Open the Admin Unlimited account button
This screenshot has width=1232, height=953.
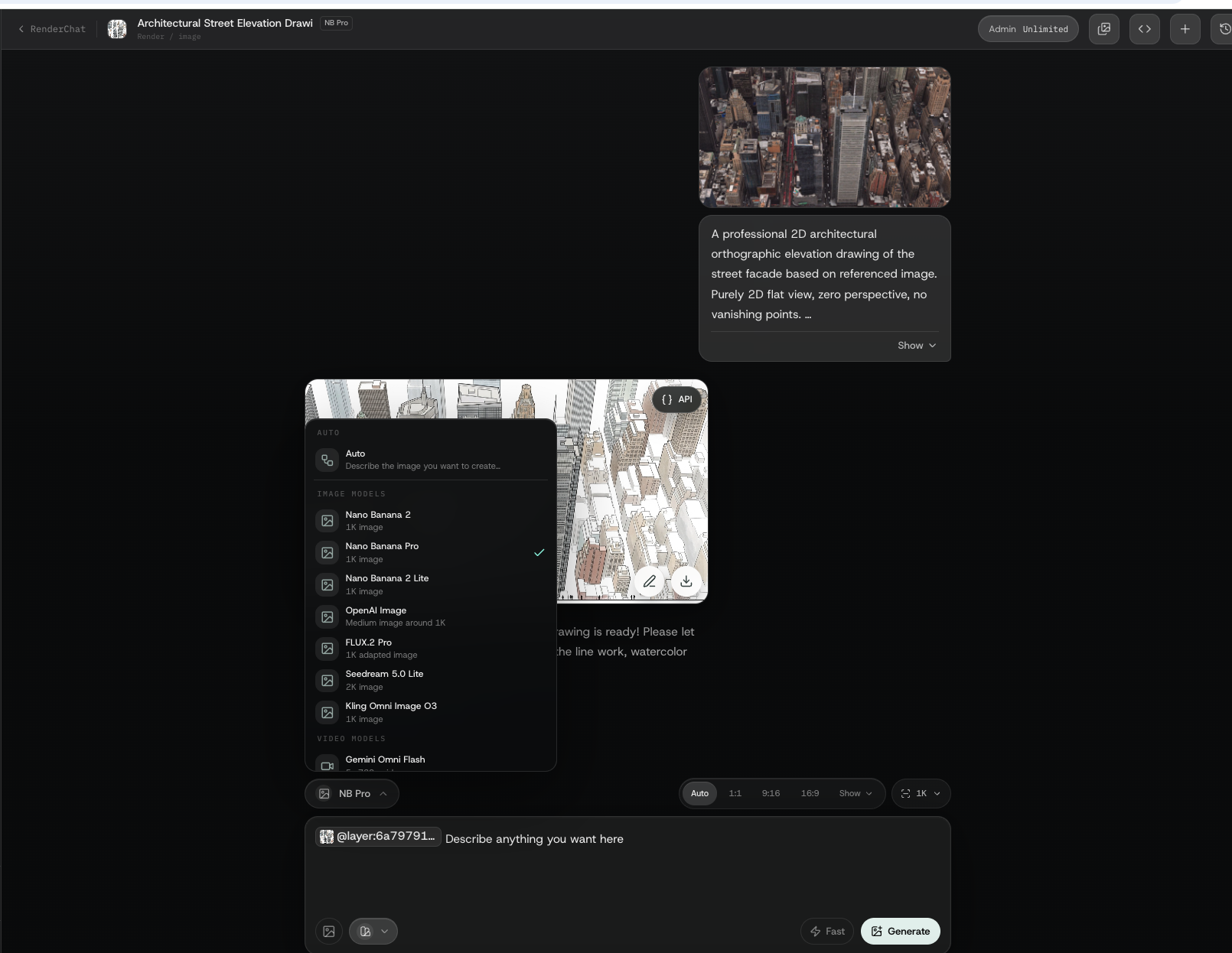[1028, 29]
